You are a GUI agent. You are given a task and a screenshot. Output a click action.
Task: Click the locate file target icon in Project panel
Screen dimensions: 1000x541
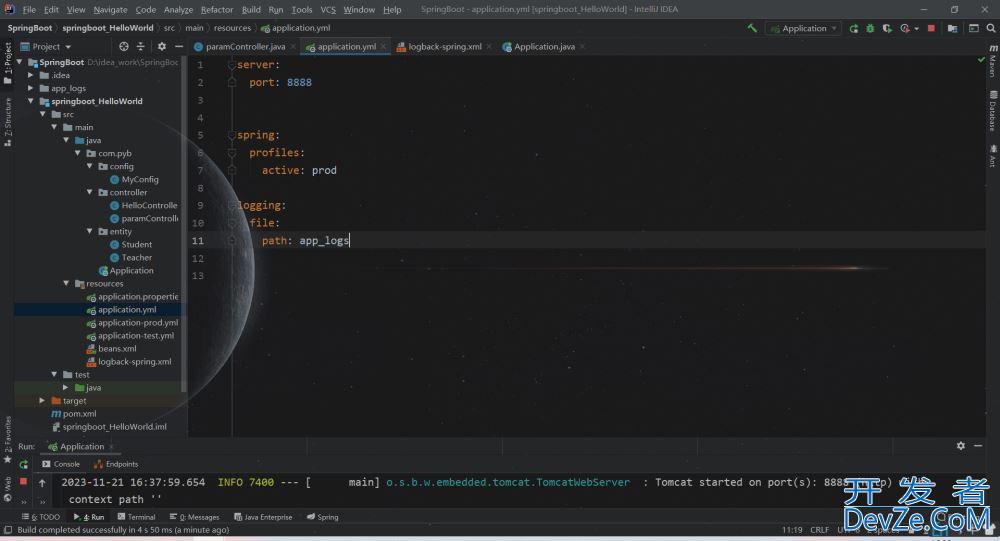tap(124, 47)
